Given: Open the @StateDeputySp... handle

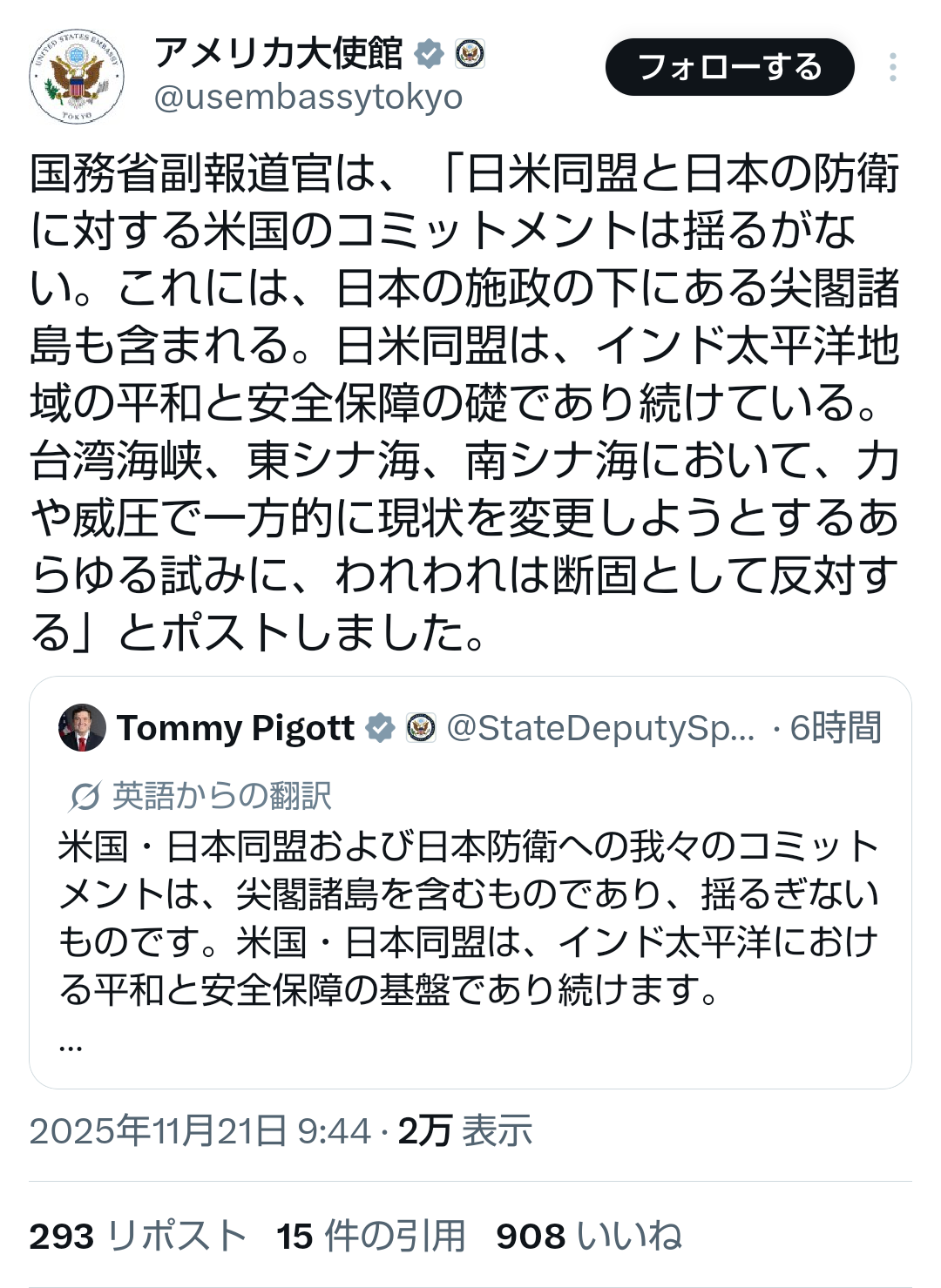Looking at the screenshot, I should (601, 728).
